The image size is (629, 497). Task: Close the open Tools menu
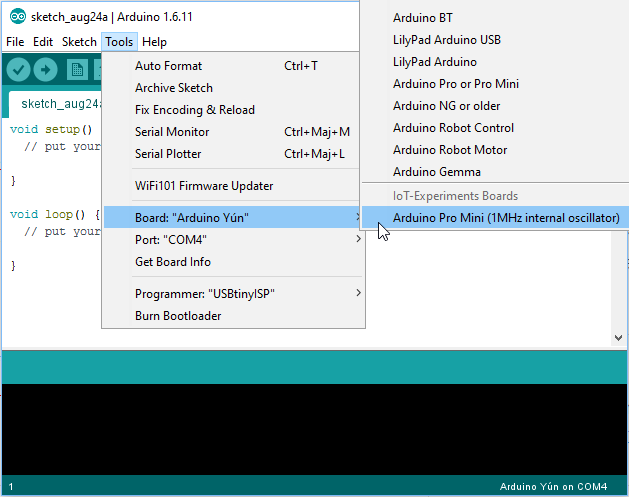point(119,42)
